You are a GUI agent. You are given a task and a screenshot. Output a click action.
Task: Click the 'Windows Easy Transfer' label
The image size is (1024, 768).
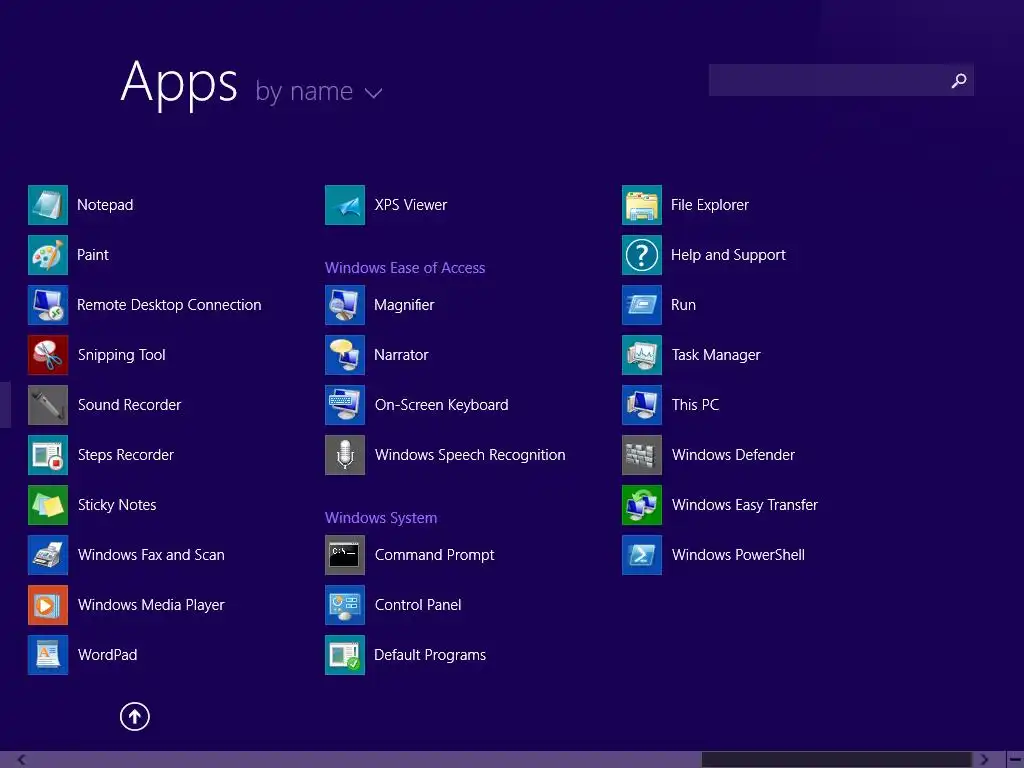click(x=744, y=505)
